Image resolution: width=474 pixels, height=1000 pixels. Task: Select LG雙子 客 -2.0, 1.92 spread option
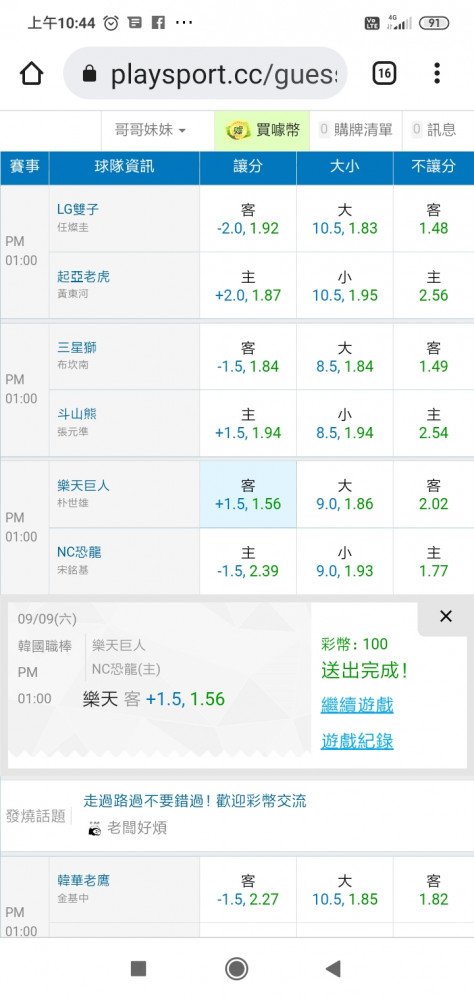point(248,219)
